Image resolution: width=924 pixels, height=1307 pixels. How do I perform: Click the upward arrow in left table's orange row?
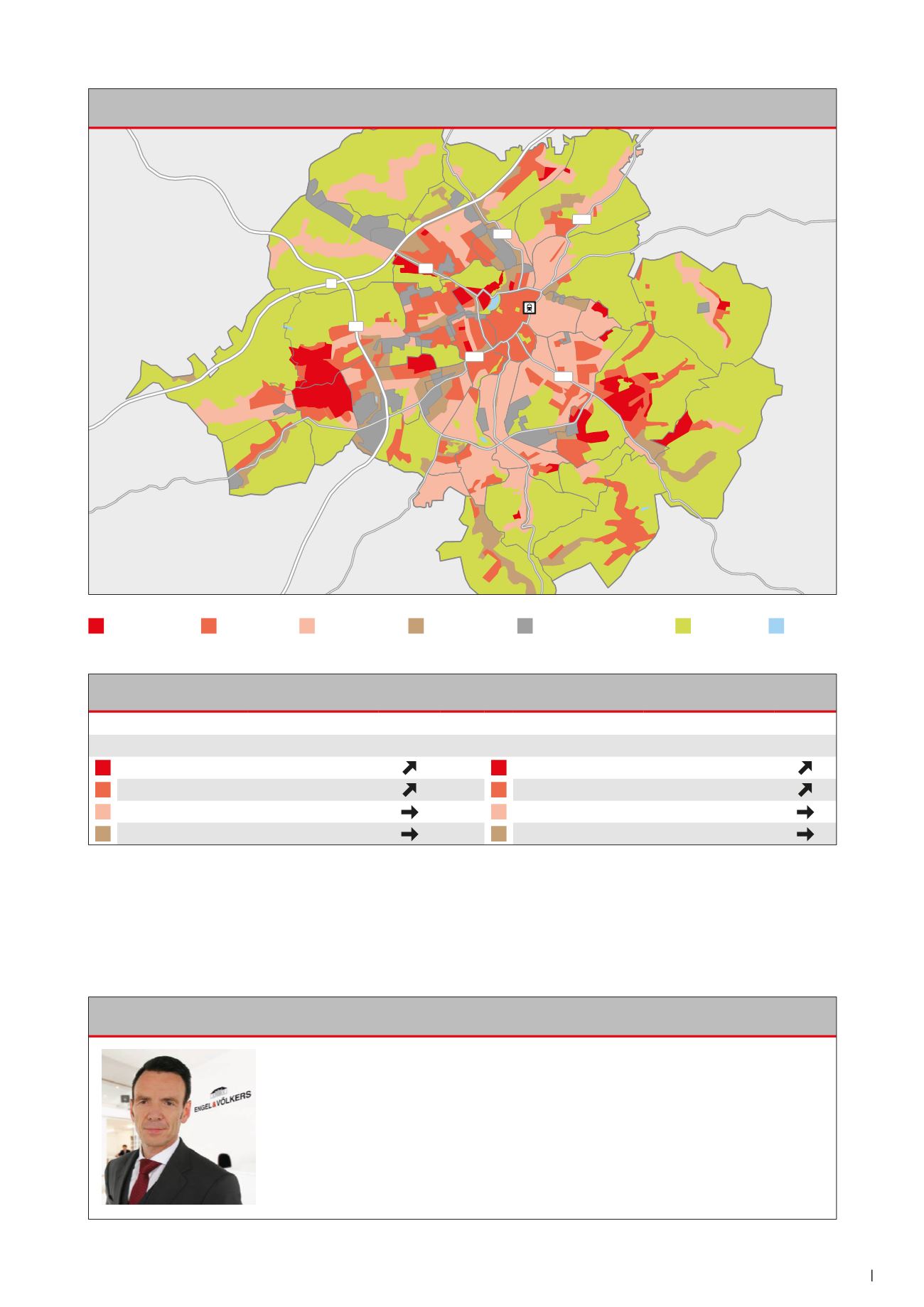[x=409, y=790]
